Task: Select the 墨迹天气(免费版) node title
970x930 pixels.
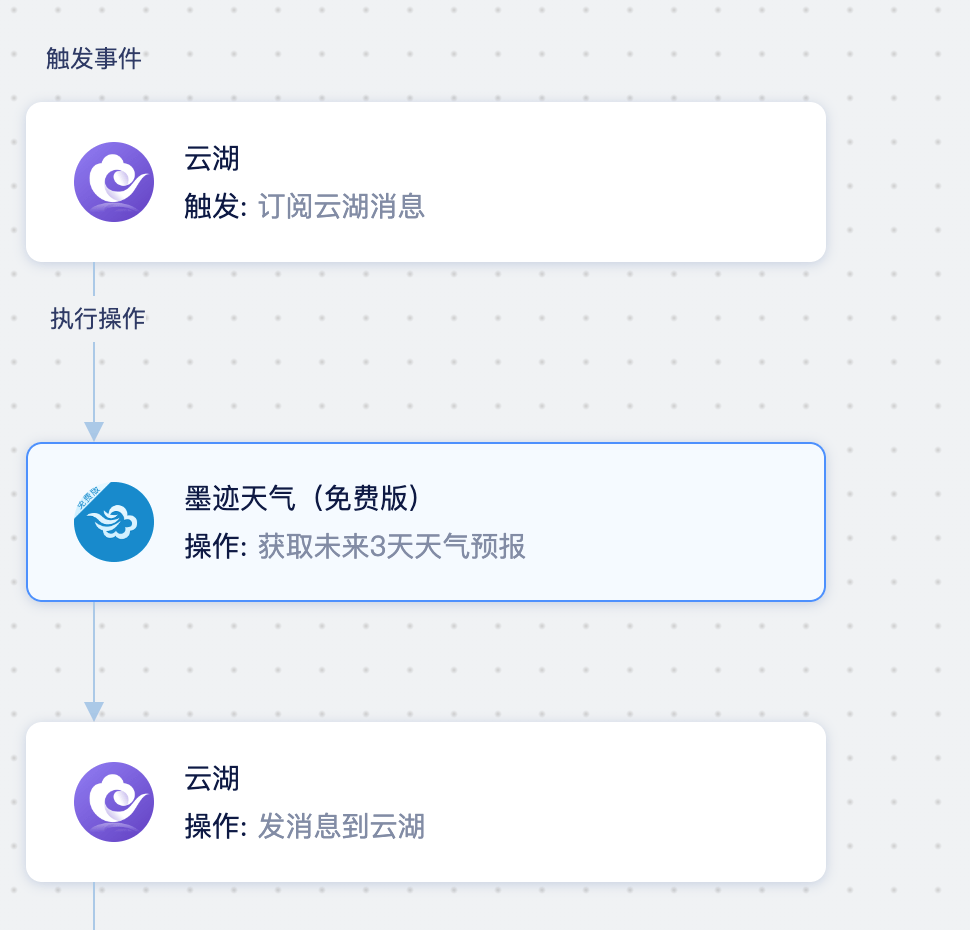Action: (x=303, y=498)
